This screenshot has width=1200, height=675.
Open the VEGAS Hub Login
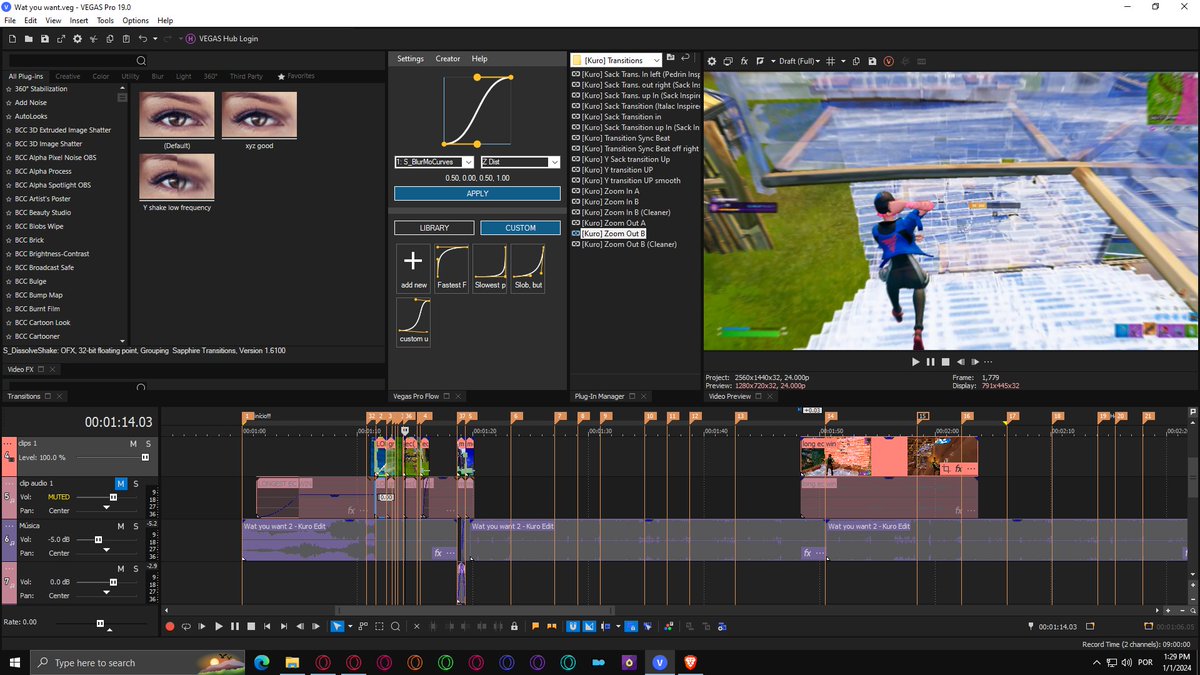pyautogui.click(x=221, y=38)
